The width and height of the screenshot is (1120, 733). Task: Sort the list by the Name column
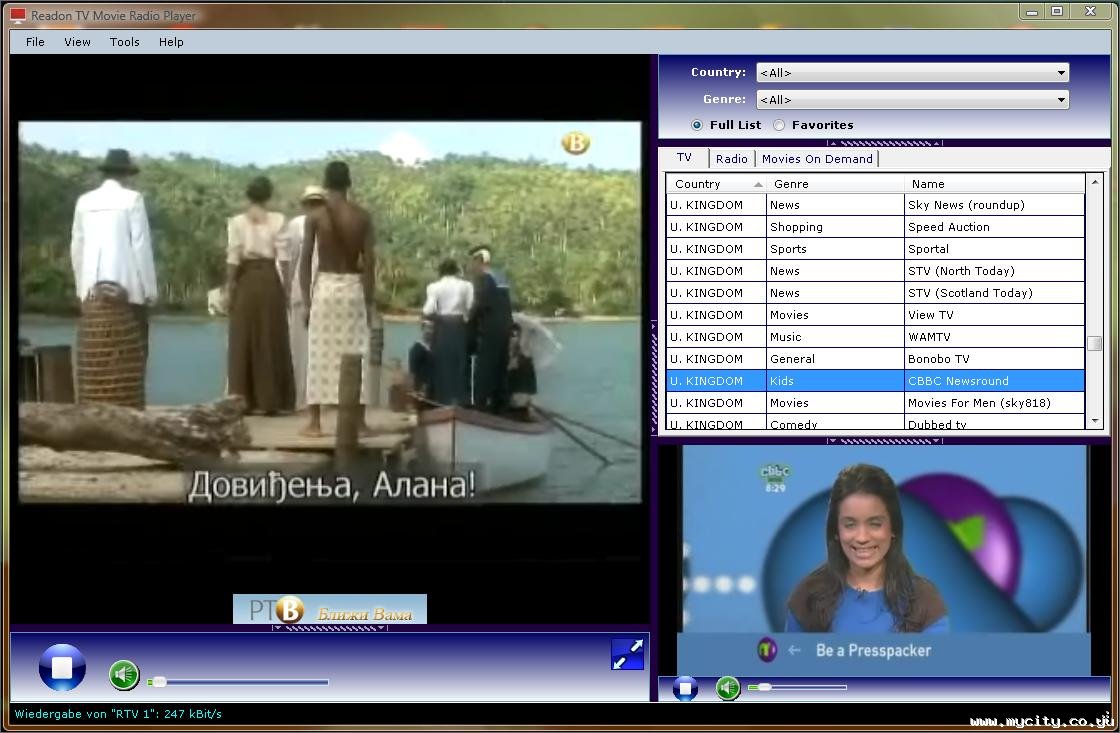(994, 184)
